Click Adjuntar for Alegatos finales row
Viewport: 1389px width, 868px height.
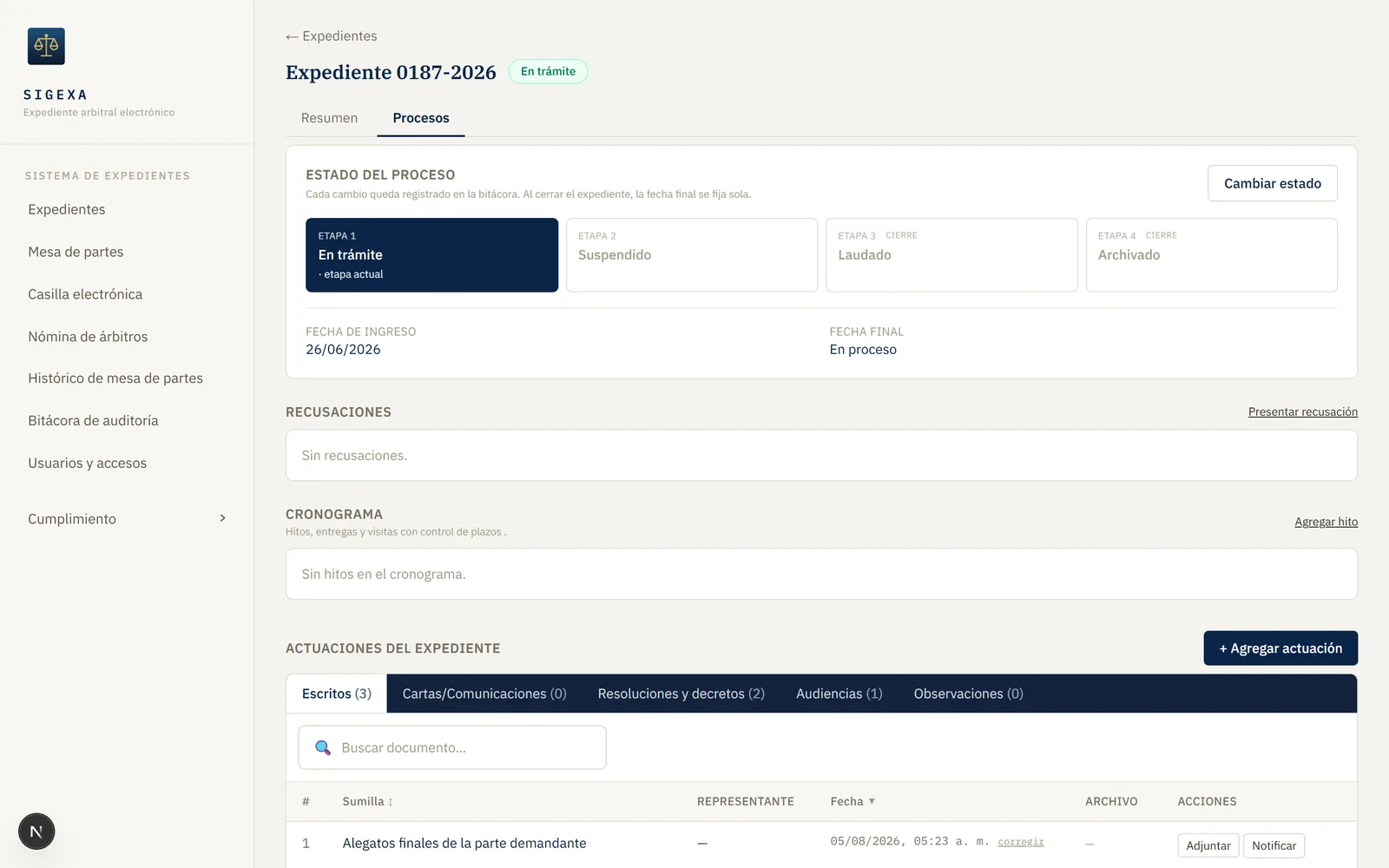[1208, 845]
